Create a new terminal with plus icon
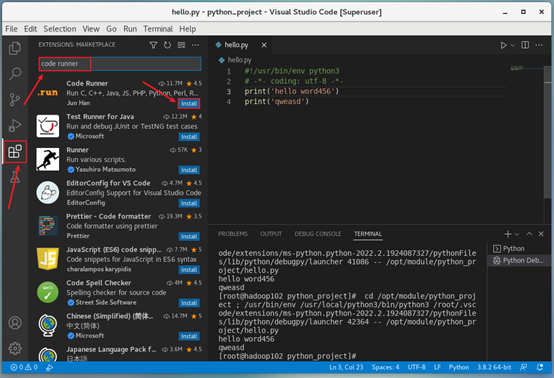The height and width of the screenshot is (378, 554). tap(508, 234)
